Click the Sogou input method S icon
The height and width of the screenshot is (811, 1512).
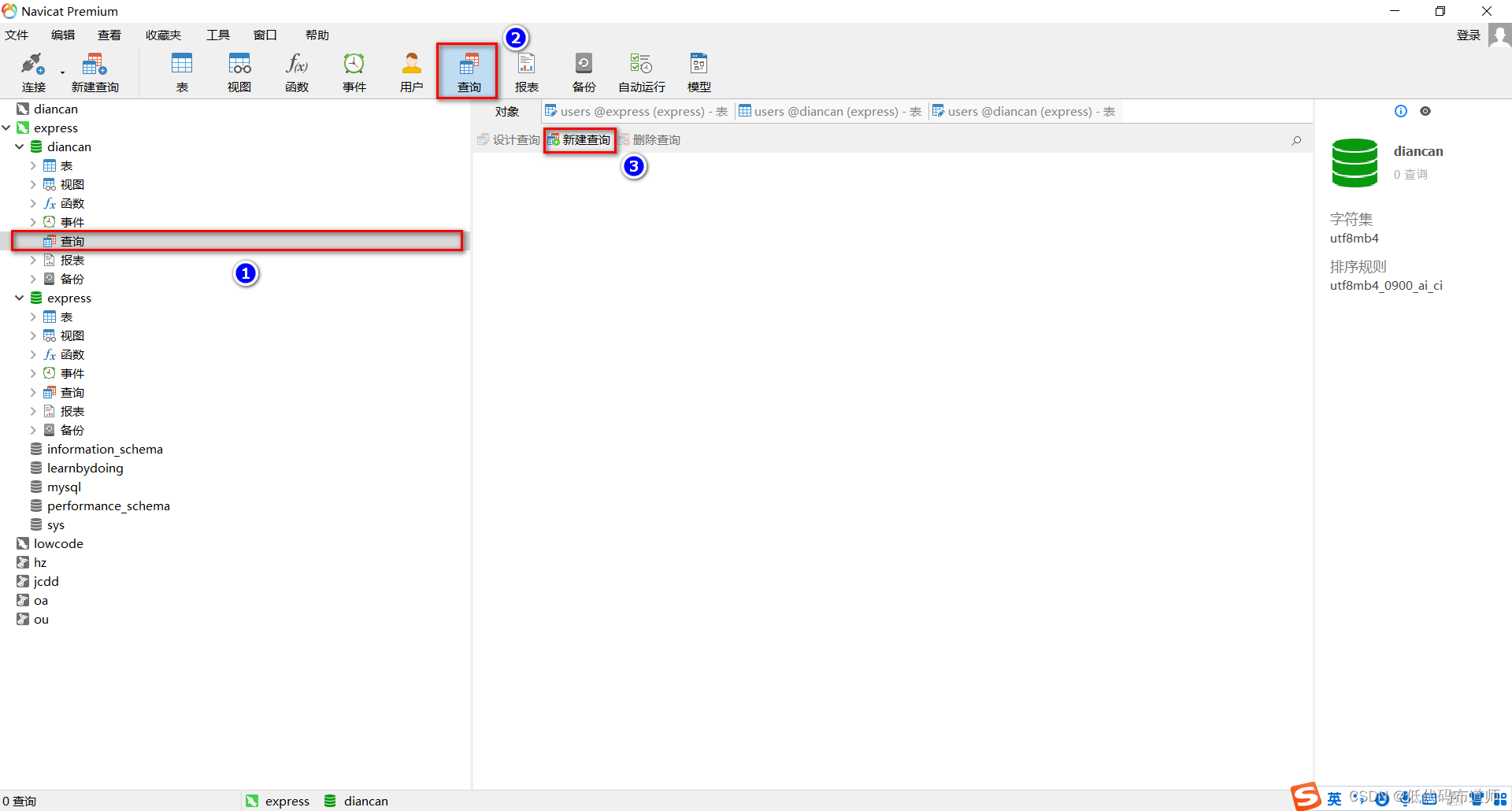pos(1306,797)
